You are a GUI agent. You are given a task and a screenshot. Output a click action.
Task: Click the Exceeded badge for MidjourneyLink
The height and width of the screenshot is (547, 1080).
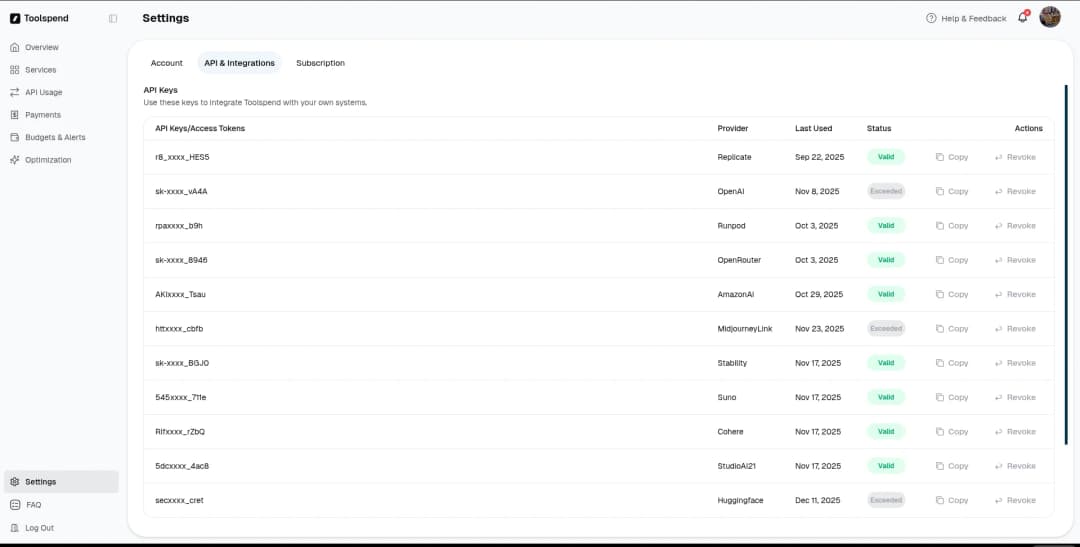tap(886, 329)
